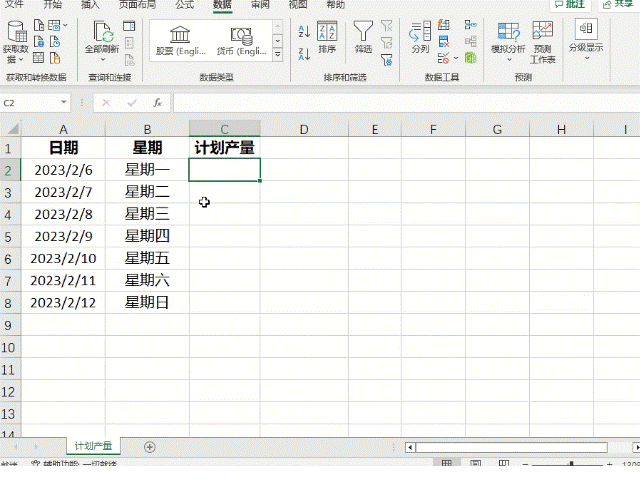This screenshot has width=640, height=480.
Task: Click Consolidate icon
Action: click(x=471, y=25)
